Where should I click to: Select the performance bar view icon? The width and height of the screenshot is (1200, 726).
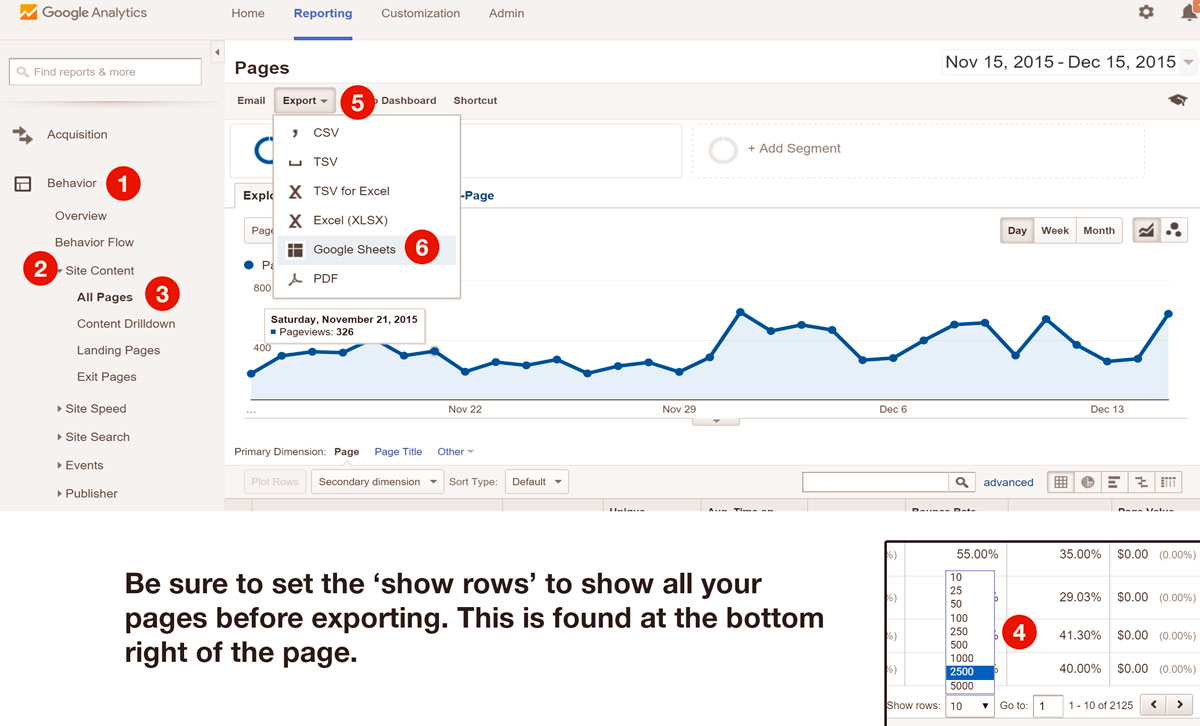(x=1114, y=482)
